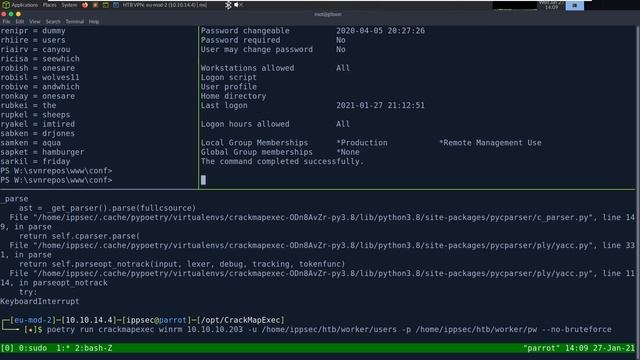This screenshot has width=640, height=360.
Task: Click the highlighted blue panel applet
Action: coord(574,5)
